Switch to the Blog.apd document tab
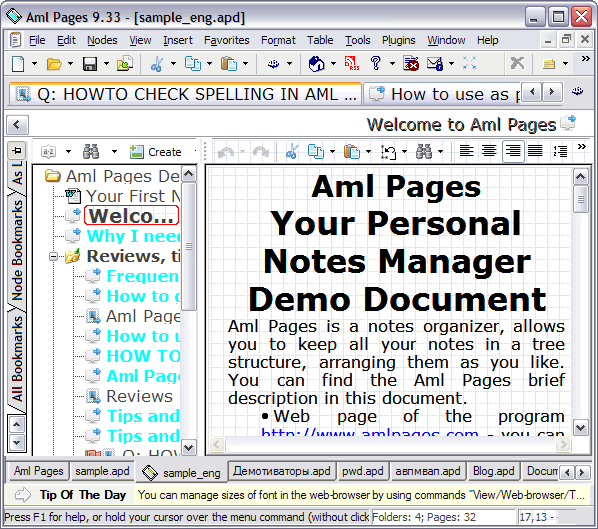598x529 pixels. pyautogui.click(x=494, y=471)
